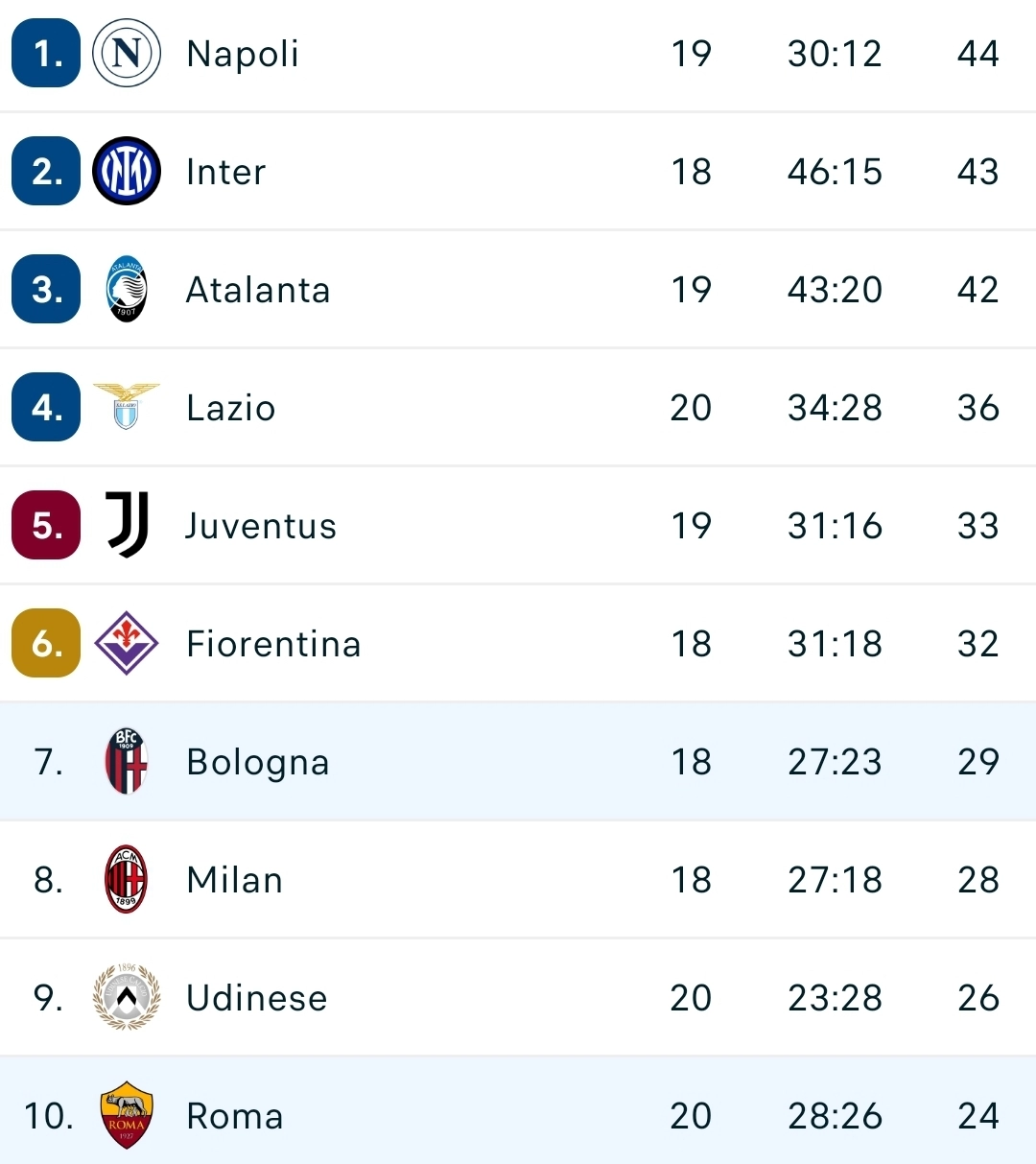Click the Napoli club crest
This screenshot has height=1164, width=1036.
pyautogui.click(x=126, y=54)
